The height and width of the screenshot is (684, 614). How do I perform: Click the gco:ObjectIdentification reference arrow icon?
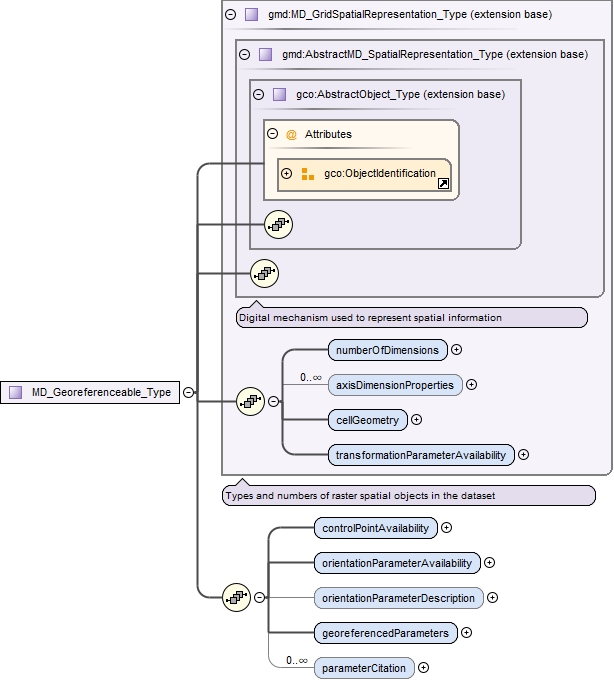(x=443, y=183)
